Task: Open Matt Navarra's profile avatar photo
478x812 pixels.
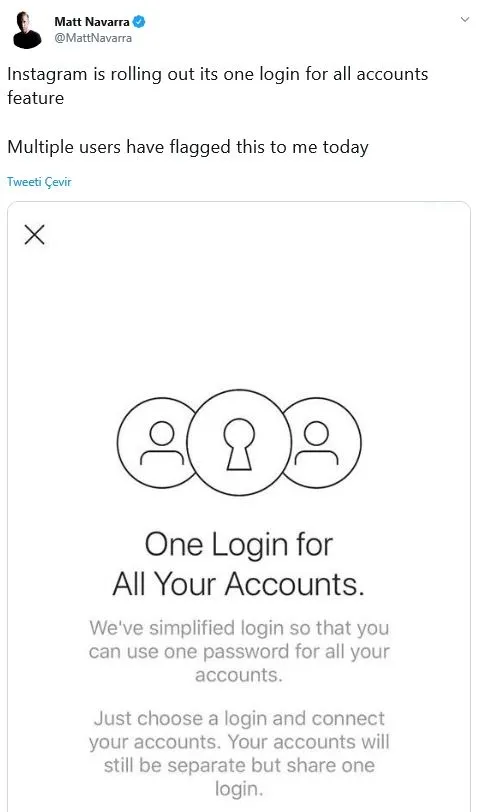Action: coord(27,31)
